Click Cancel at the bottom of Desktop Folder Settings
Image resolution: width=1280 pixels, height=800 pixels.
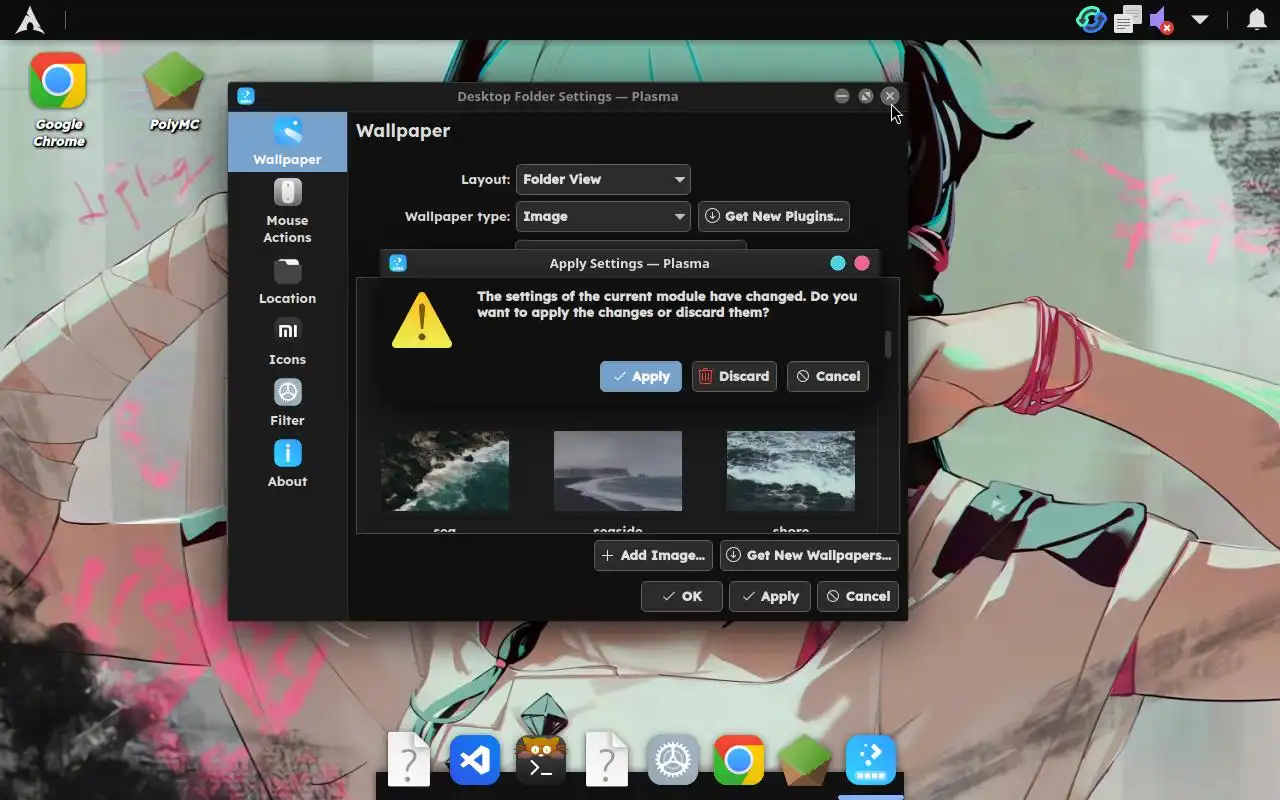pos(858,596)
